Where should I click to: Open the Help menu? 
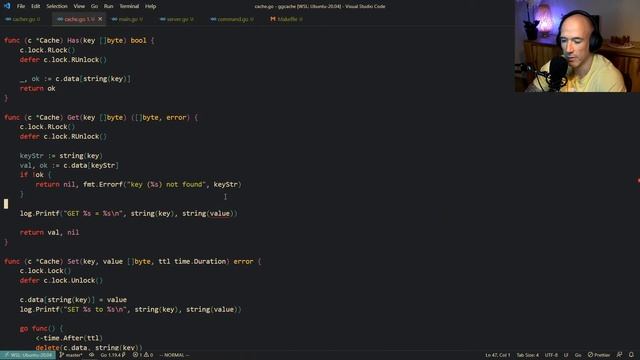151,6
